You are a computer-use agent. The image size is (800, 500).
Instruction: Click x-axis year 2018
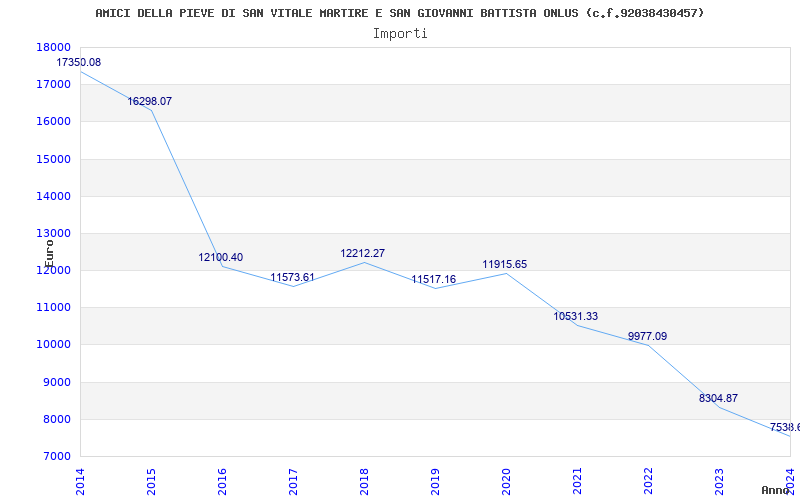[364, 481]
